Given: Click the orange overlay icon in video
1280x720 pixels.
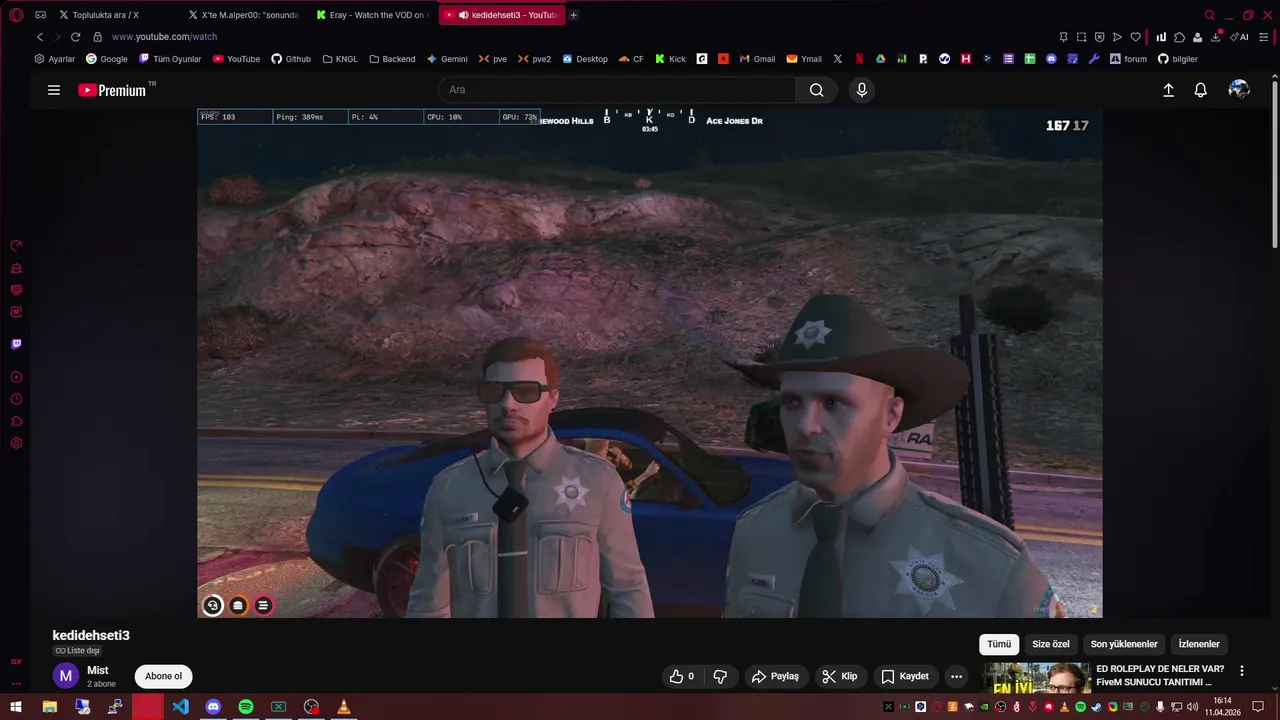Looking at the screenshot, I should tap(238, 605).
